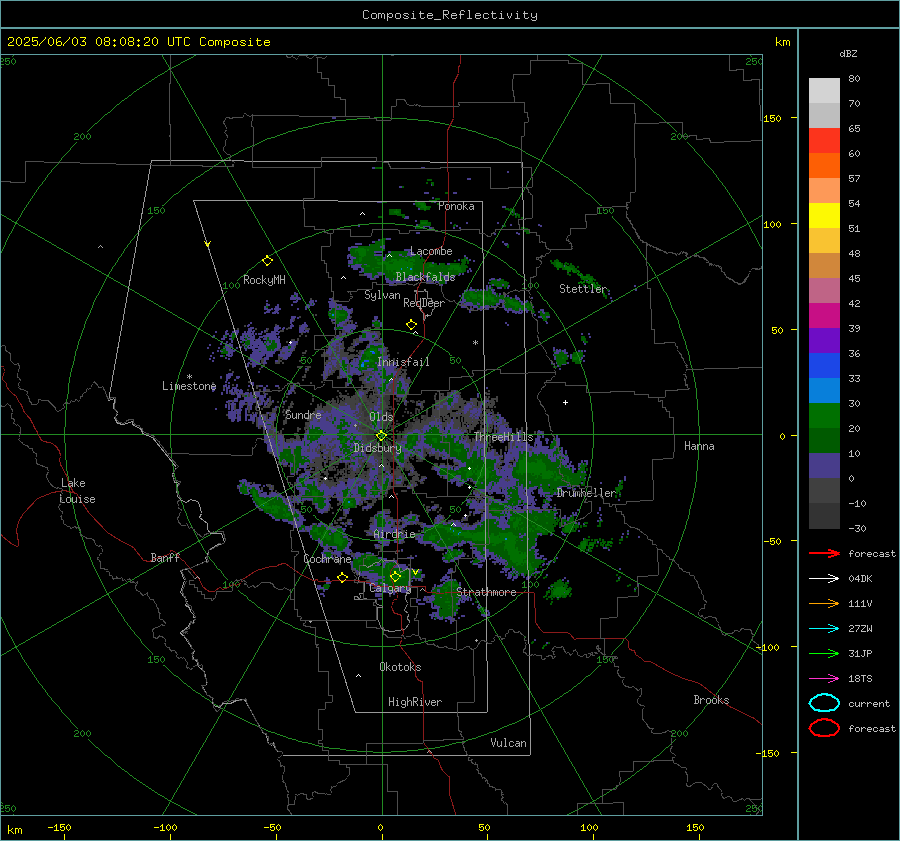Click the Stettler city label
The height and width of the screenshot is (841, 900).
[x=583, y=289]
